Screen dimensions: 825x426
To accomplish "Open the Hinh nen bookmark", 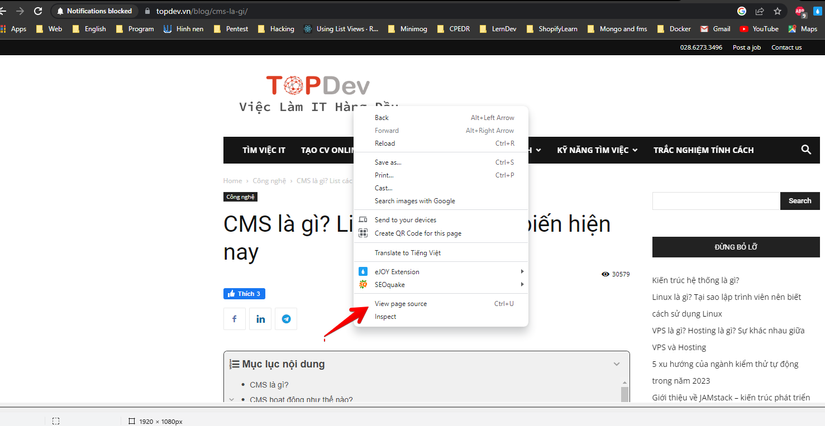I will click(184, 29).
